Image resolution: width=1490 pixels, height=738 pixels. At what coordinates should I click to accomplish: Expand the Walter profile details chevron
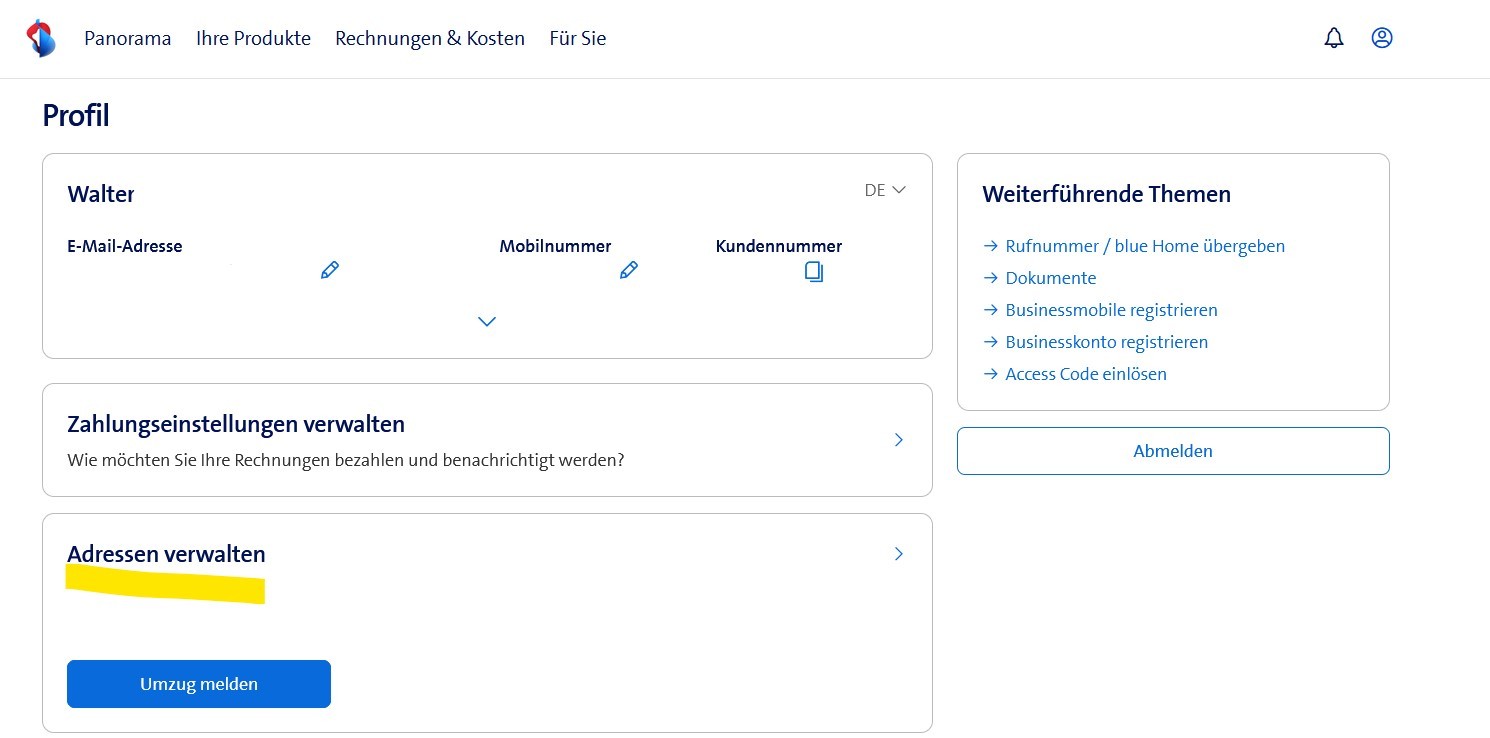[487, 321]
